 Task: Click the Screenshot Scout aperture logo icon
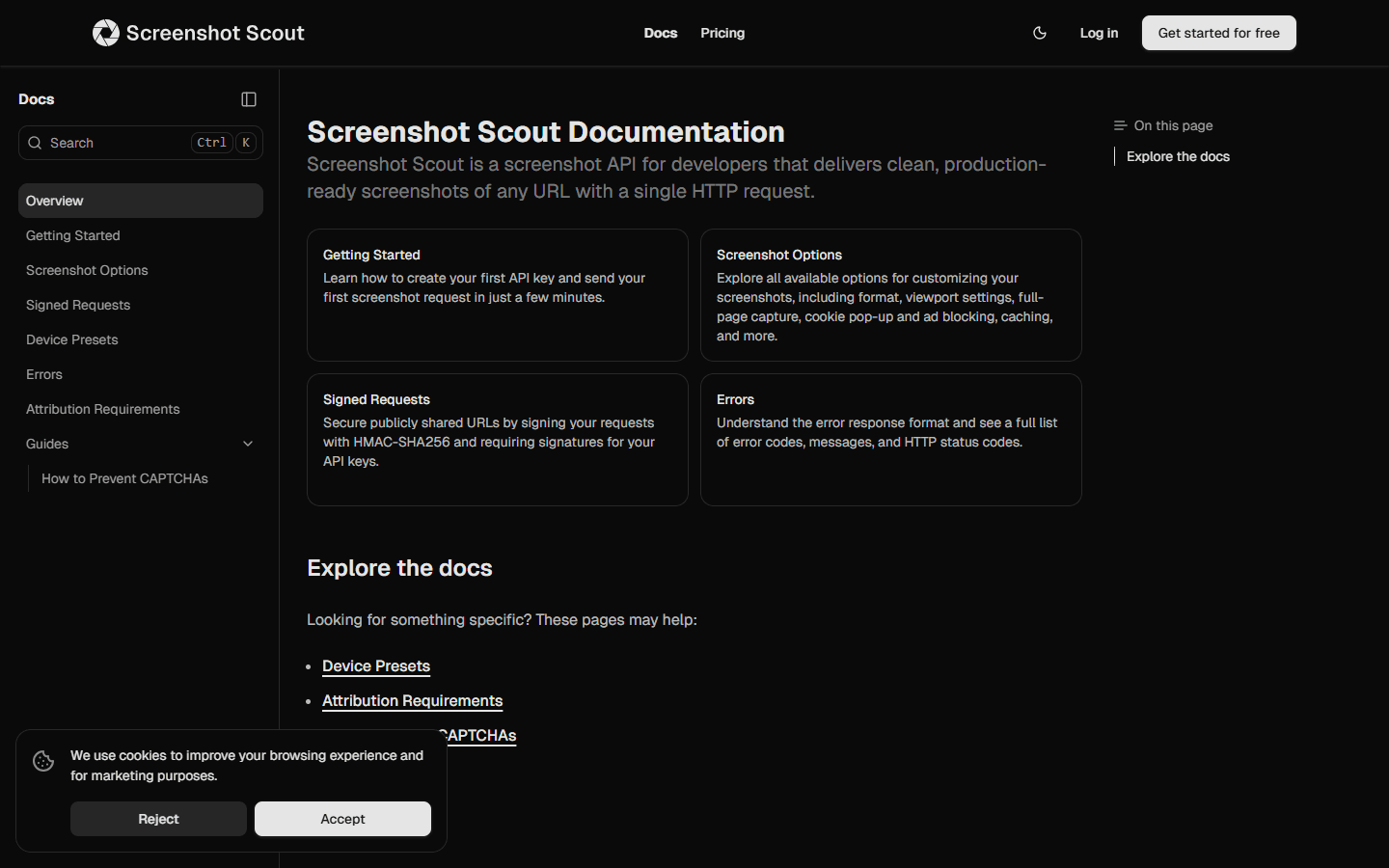pyautogui.click(x=105, y=33)
